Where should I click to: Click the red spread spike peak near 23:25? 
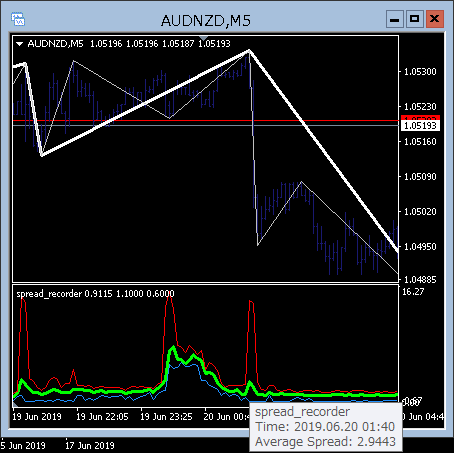(169, 295)
